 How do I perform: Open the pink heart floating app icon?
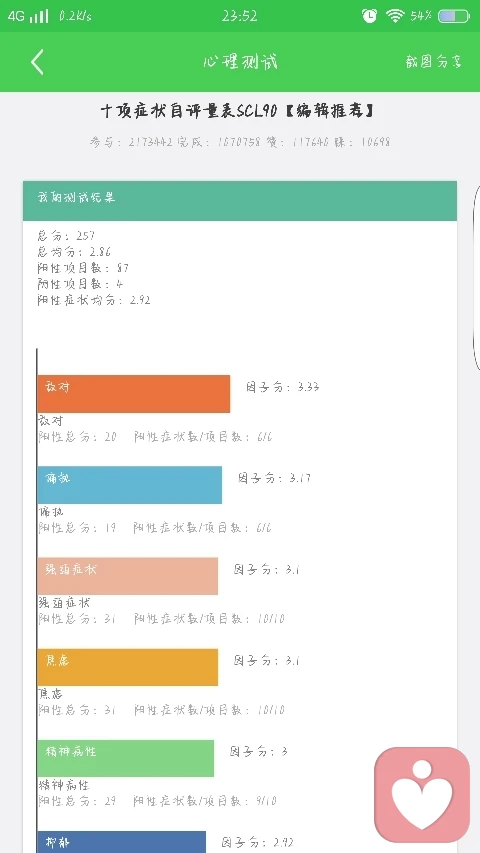(422, 795)
